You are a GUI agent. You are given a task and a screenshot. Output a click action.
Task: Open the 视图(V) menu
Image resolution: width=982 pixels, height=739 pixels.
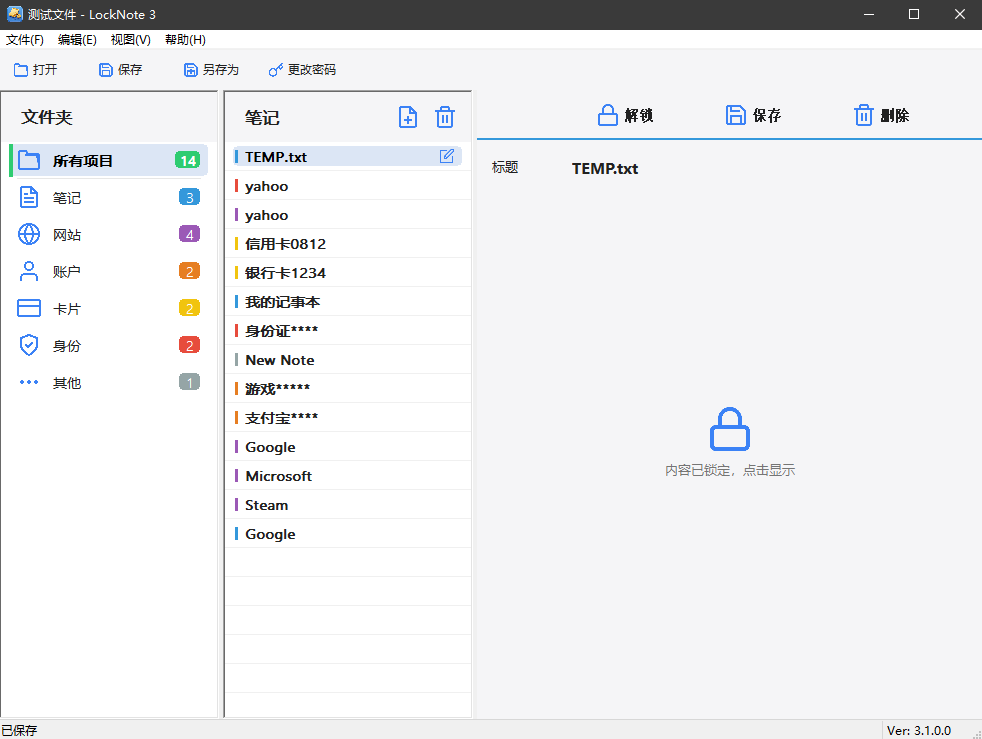point(130,39)
